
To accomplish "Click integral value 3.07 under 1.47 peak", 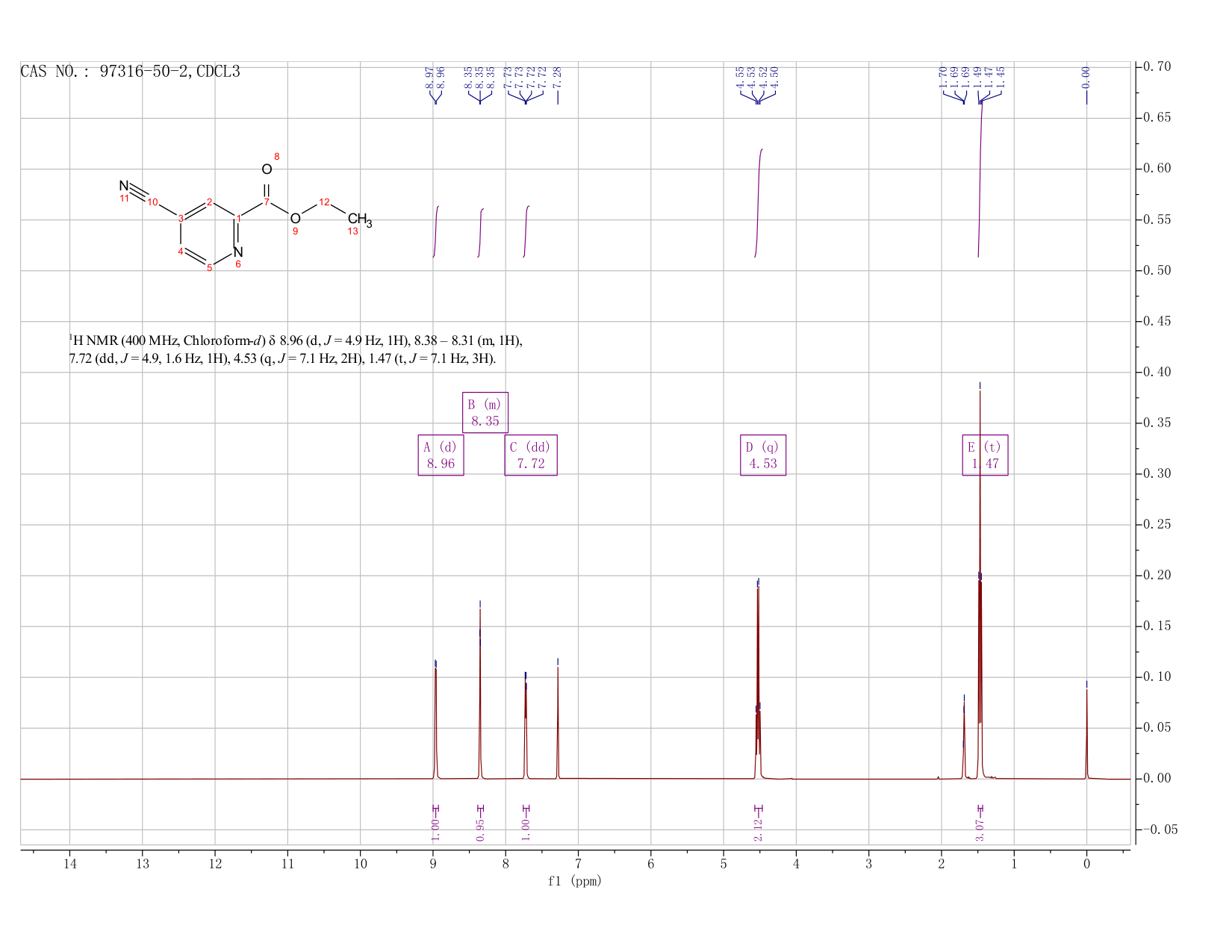I will coord(980,830).
